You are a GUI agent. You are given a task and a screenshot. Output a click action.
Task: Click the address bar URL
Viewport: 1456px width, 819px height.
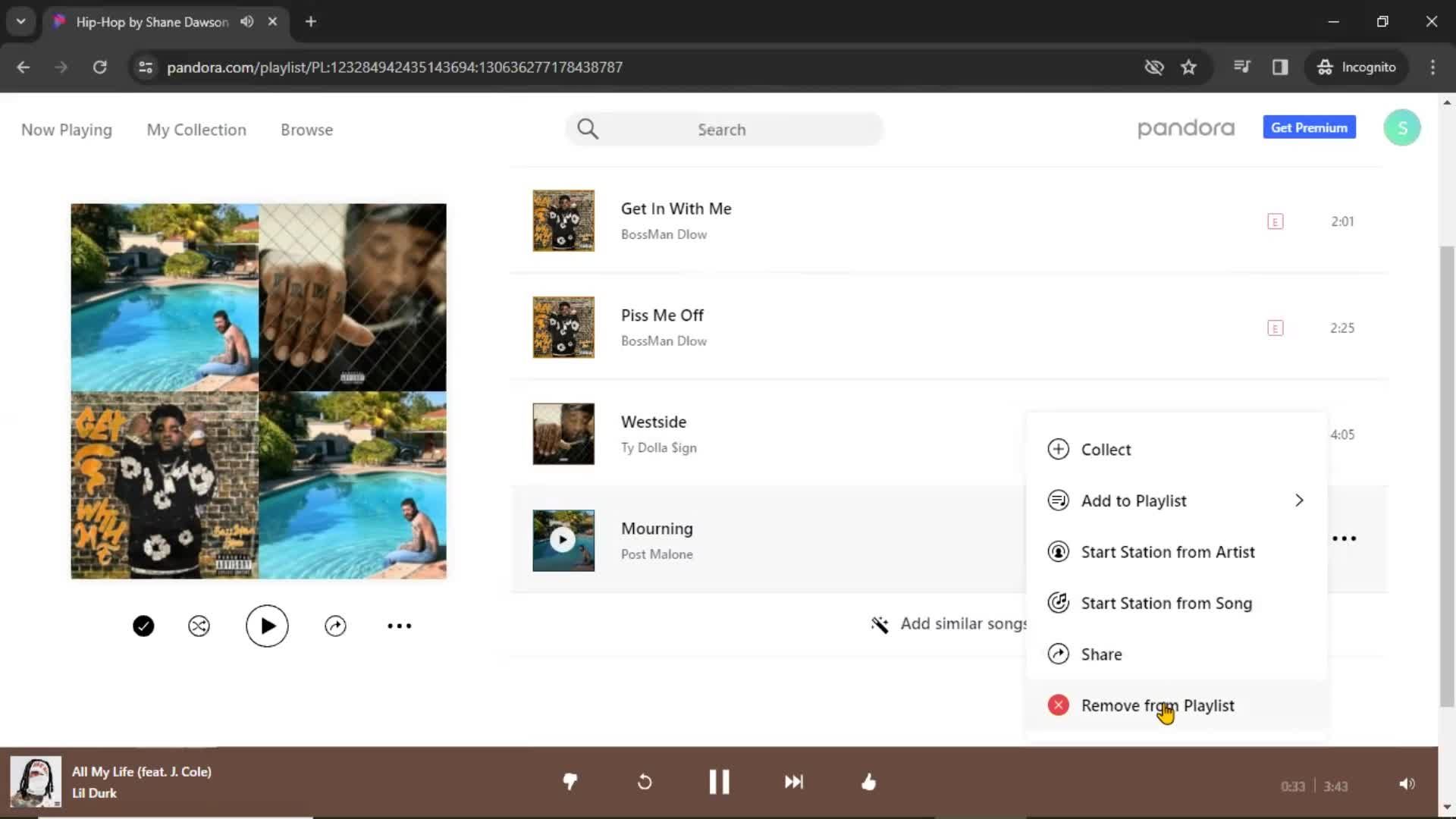[394, 67]
